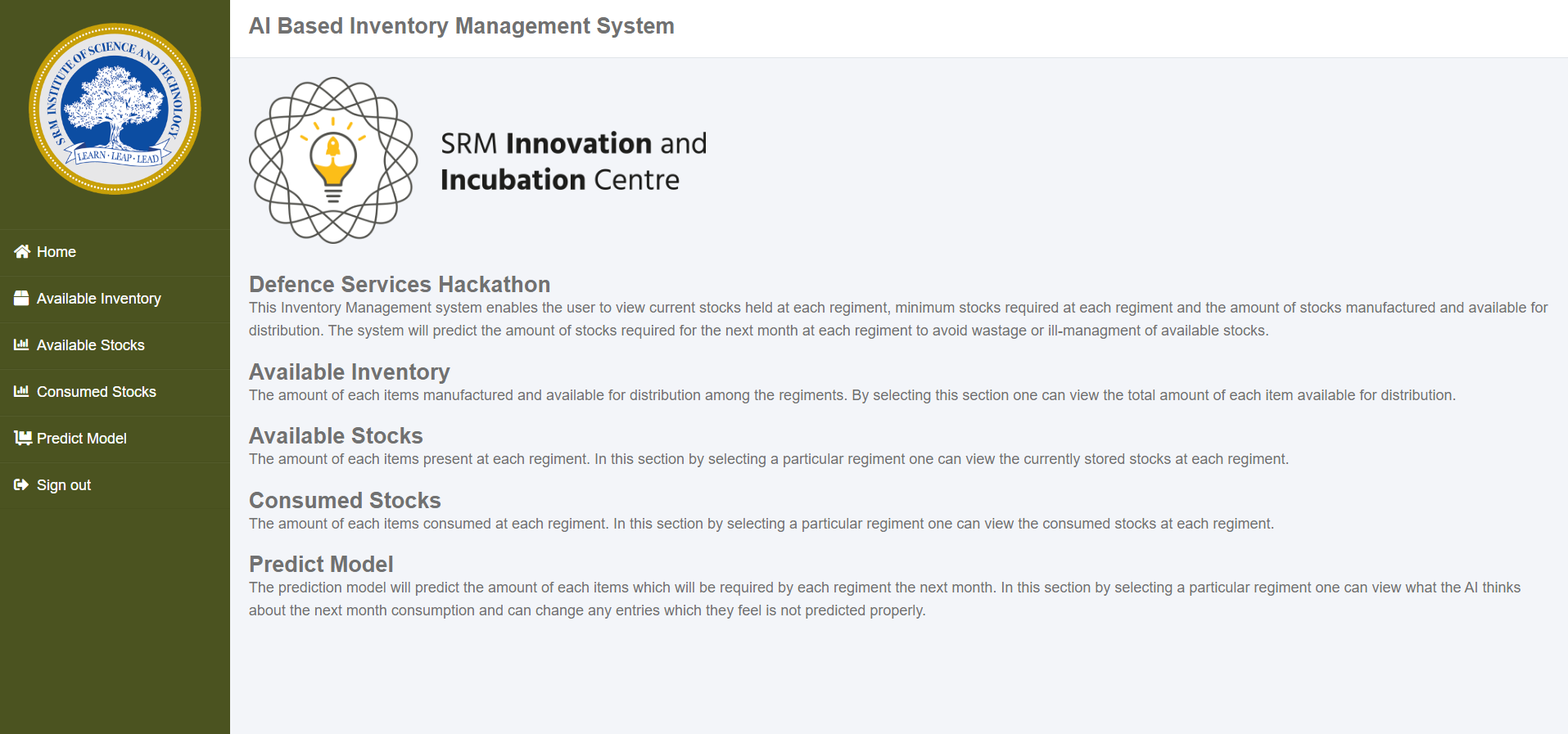Sign out of the system
Image resolution: width=1568 pixels, height=734 pixels.
pos(115,485)
